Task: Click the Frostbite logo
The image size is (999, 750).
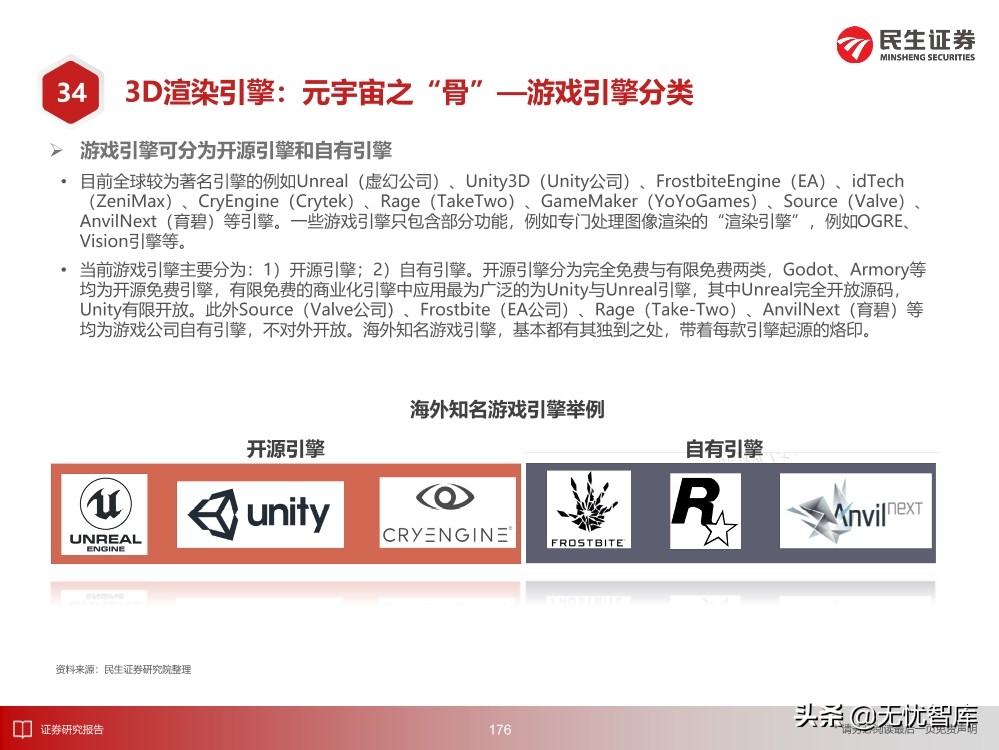Action: (589, 510)
